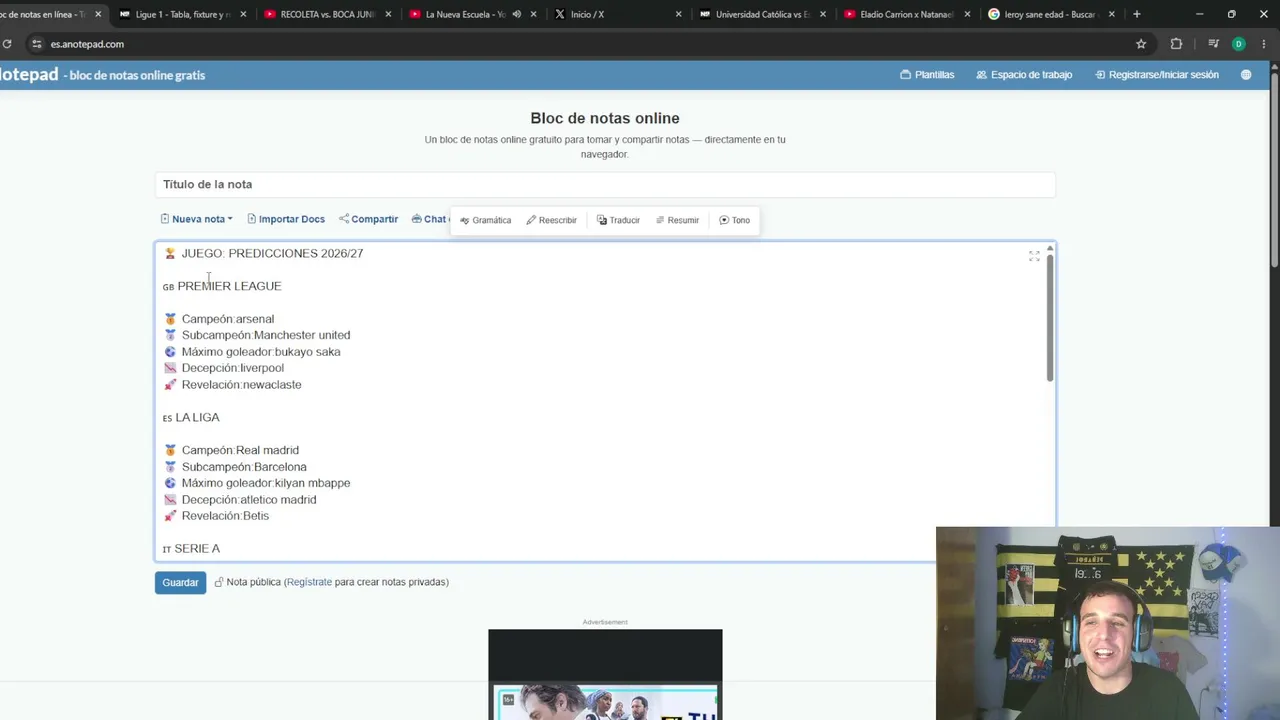Image resolution: width=1280 pixels, height=720 pixels.
Task: Click Importar Docs
Action: click(x=286, y=219)
